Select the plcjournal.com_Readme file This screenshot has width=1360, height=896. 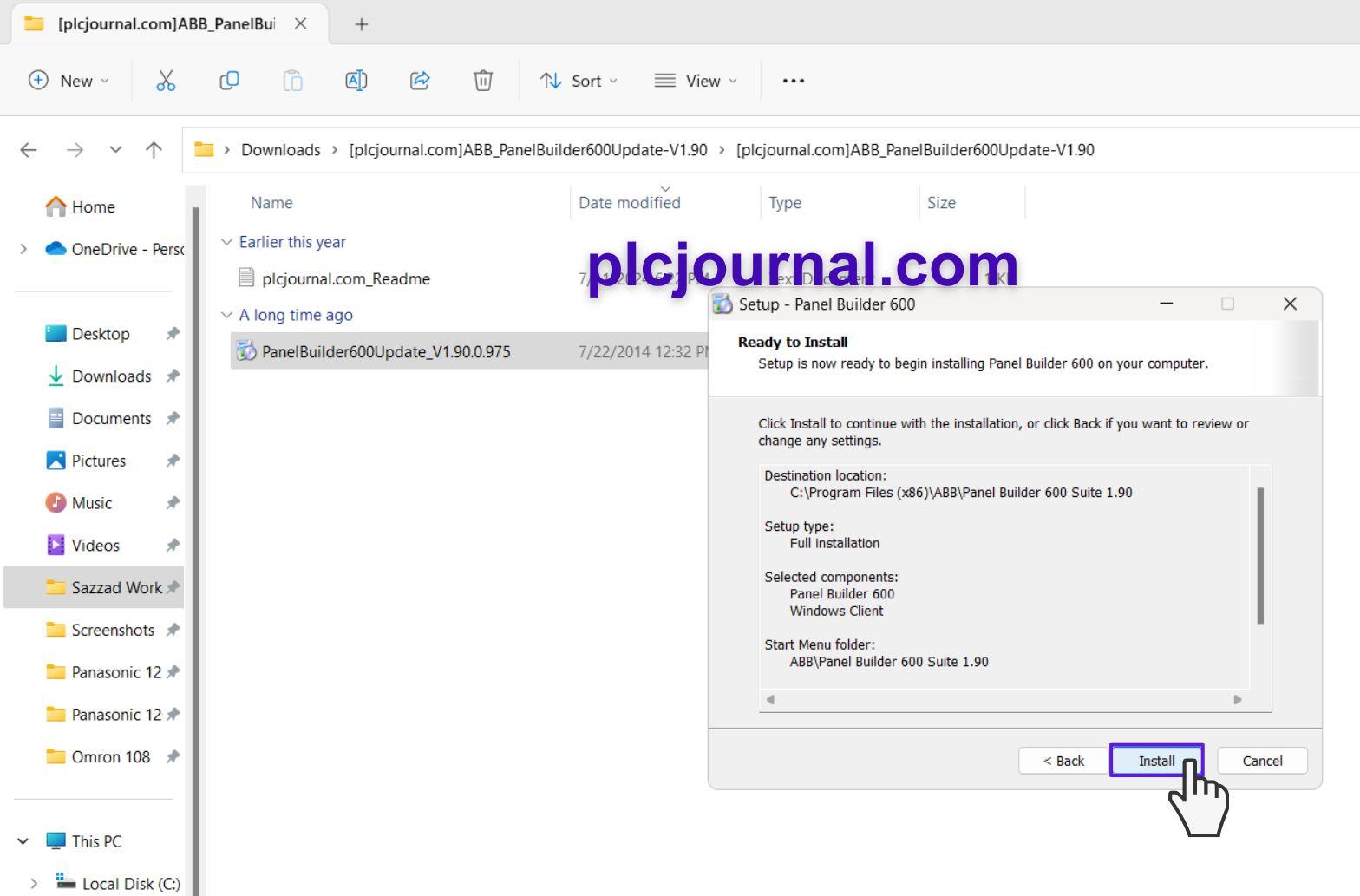(x=346, y=278)
